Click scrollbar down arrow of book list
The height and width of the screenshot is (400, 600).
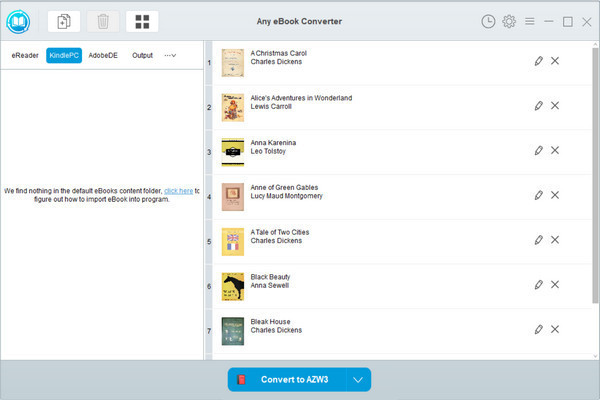(x=595, y=356)
